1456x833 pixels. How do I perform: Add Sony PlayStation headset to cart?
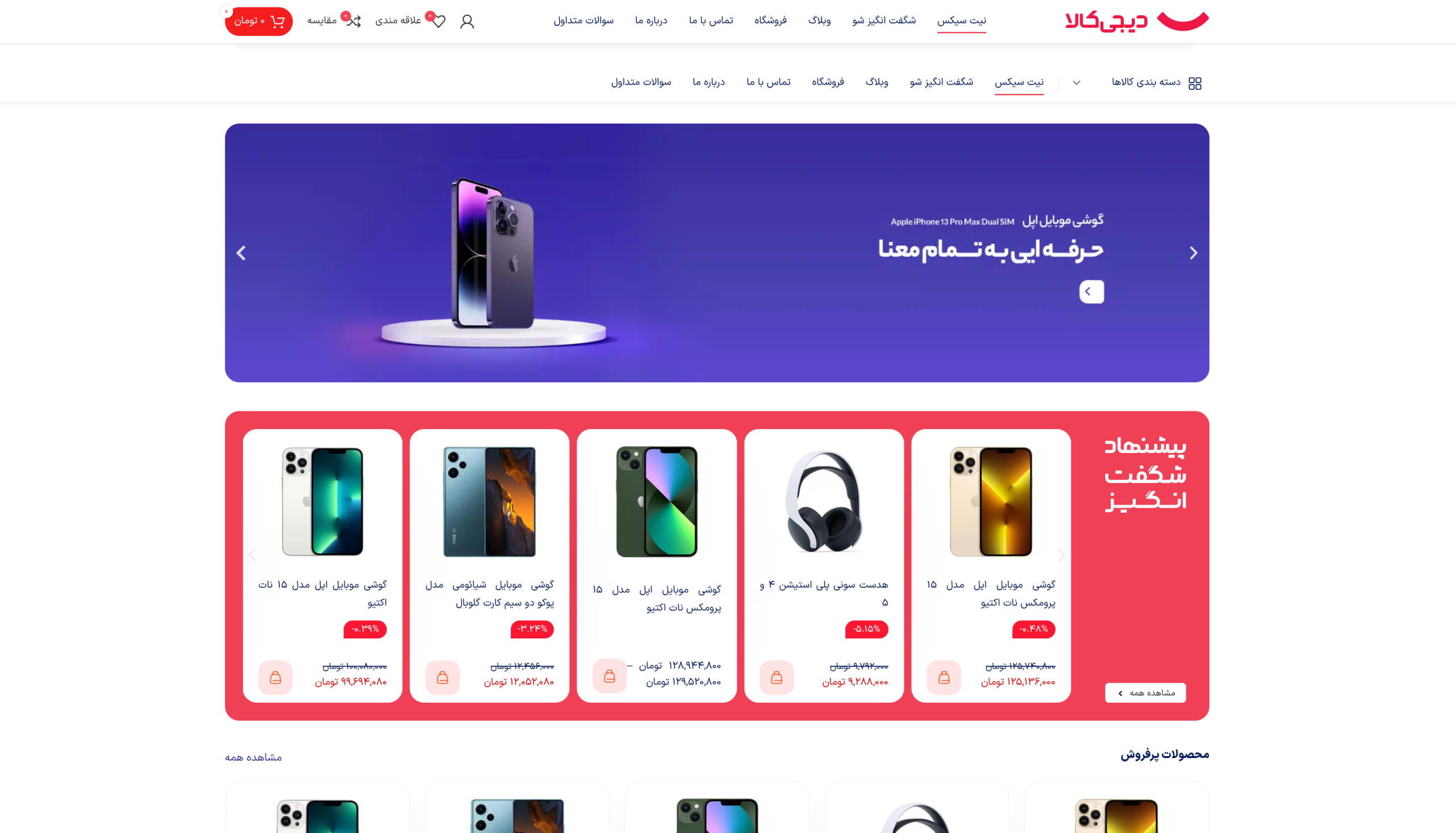(776, 678)
